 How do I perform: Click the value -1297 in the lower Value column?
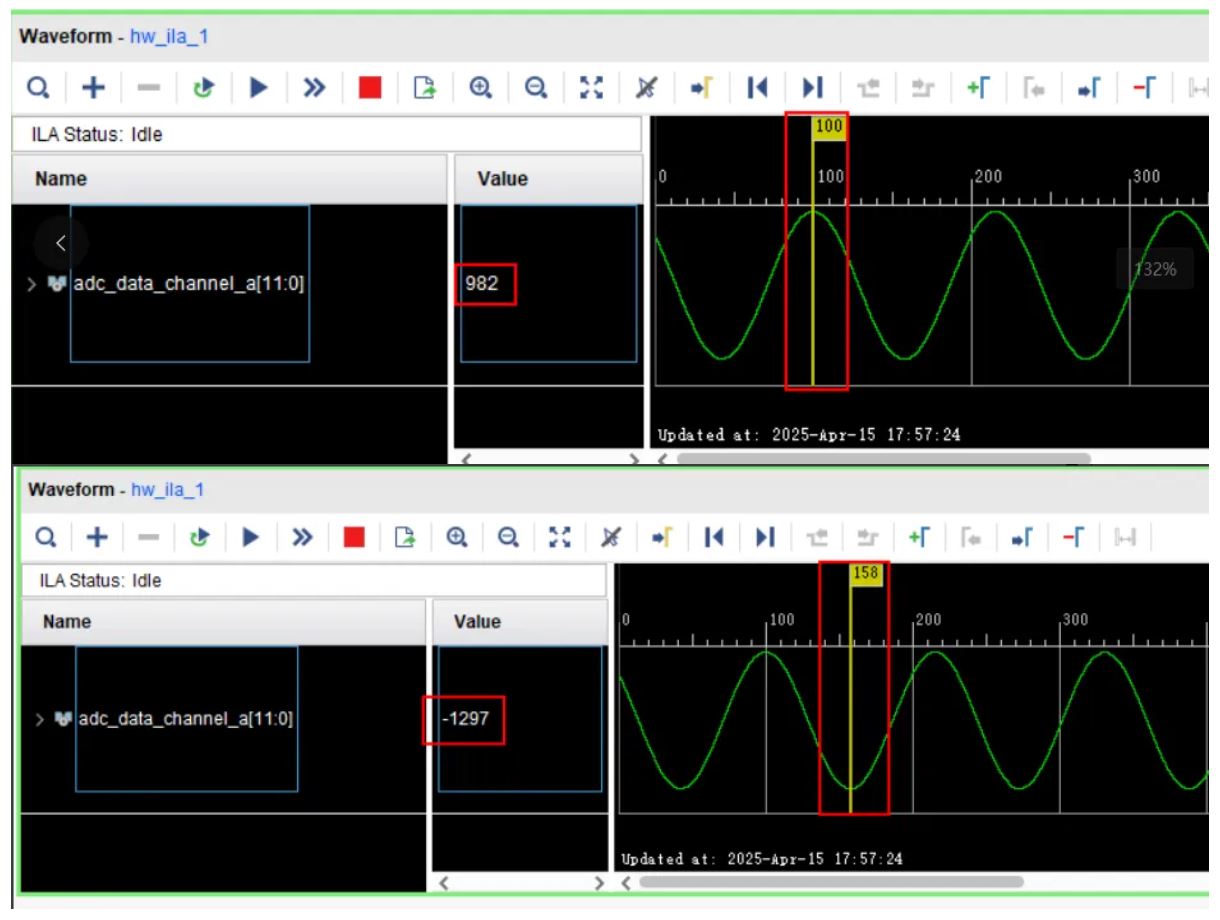(465, 718)
